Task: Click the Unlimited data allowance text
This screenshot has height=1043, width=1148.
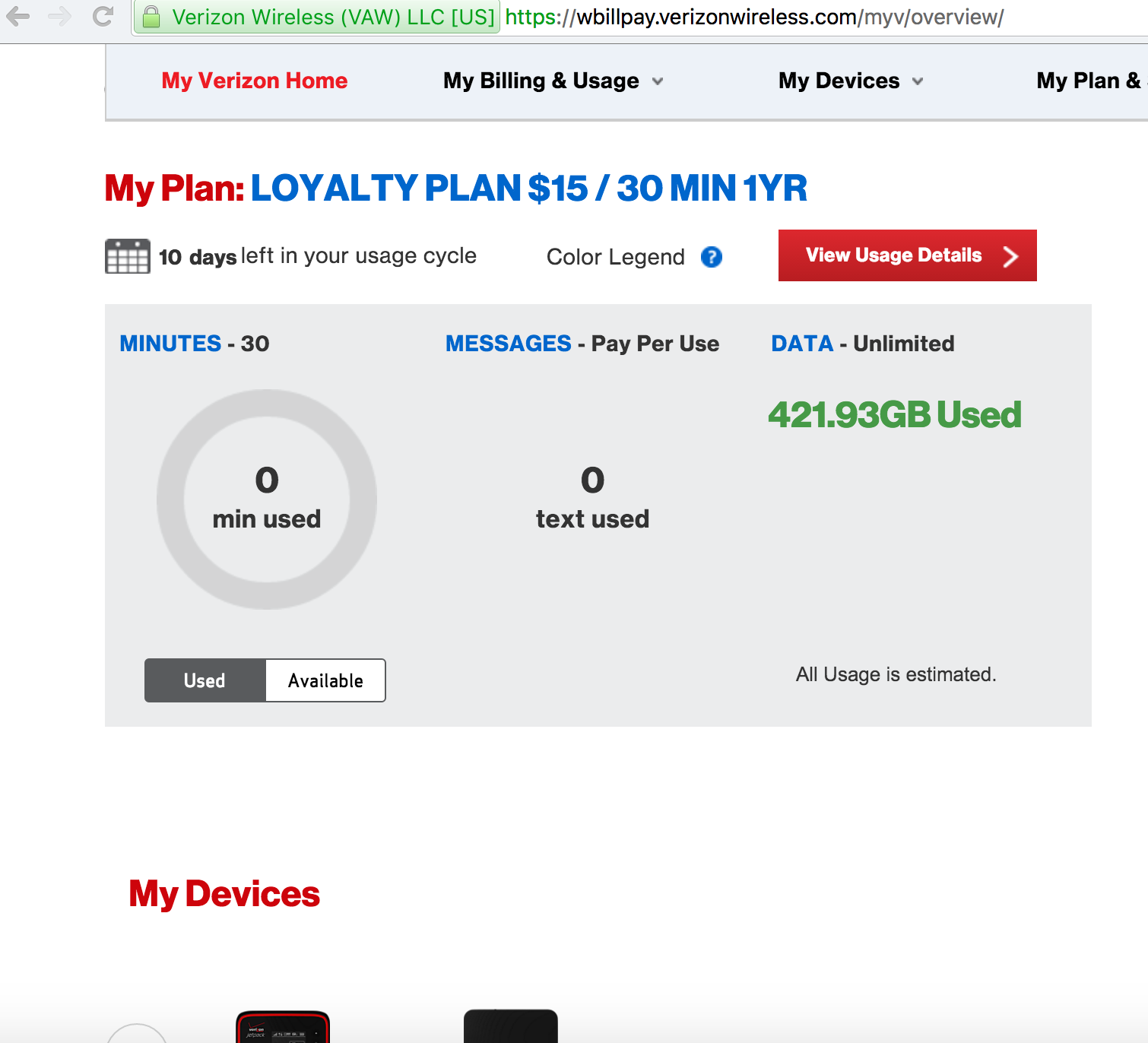Action: click(x=904, y=344)
